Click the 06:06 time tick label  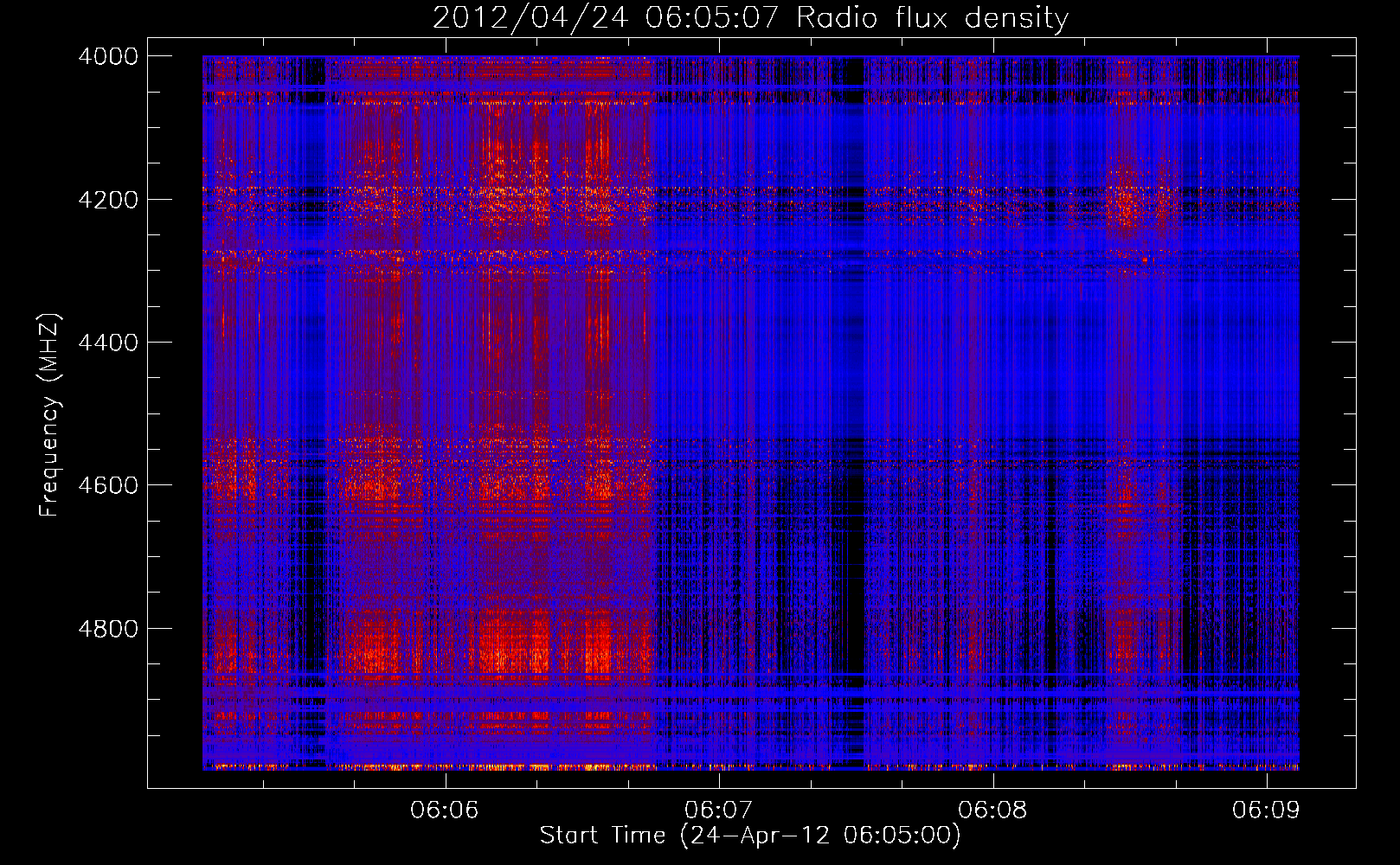tap(445, 810)
